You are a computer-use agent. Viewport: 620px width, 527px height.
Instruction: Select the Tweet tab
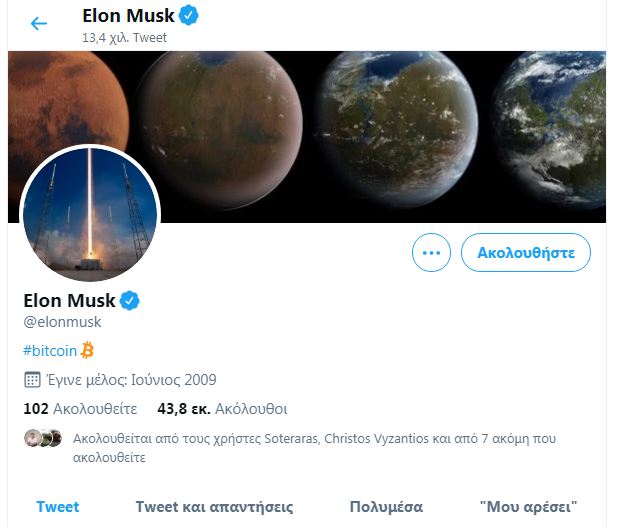[x=58, y=506]
